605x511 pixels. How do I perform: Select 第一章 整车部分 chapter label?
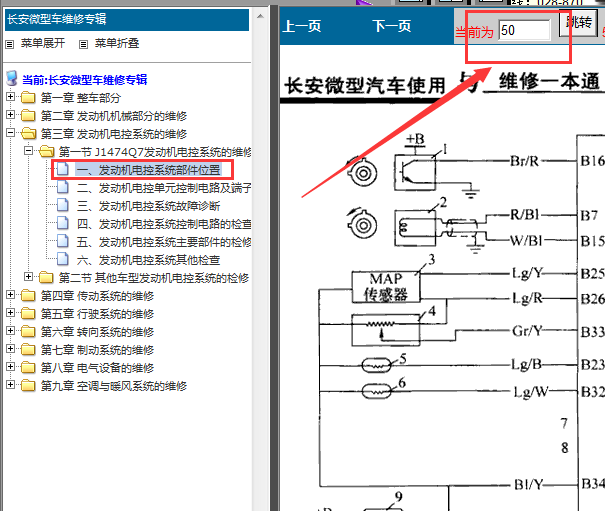tap(81, 98)
